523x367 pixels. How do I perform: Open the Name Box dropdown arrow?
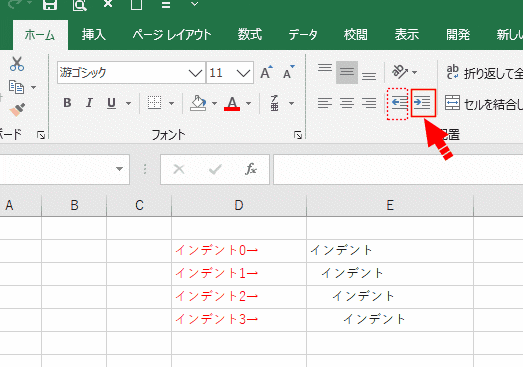pyautogui.click(x=119, y=169)
